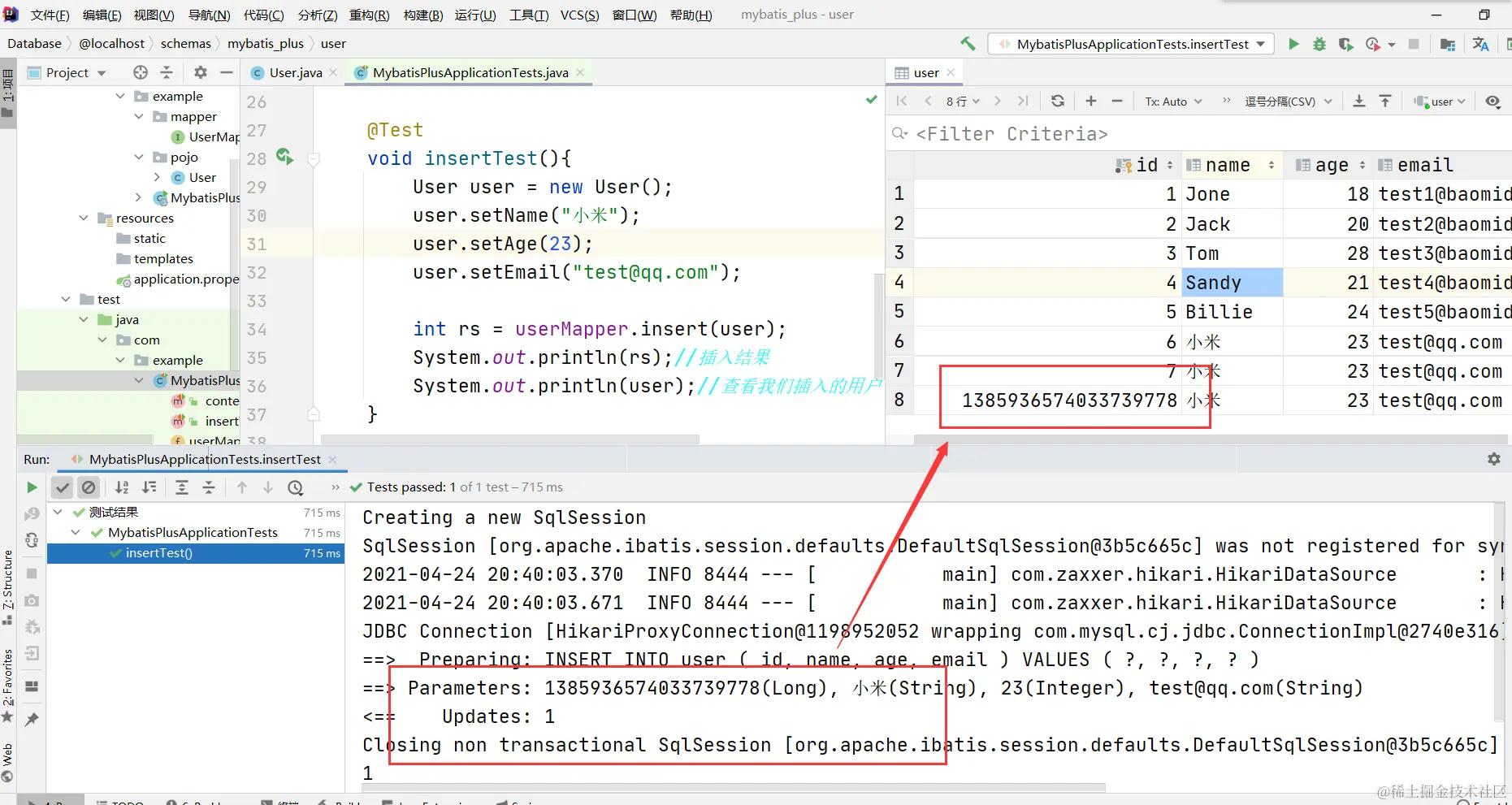1512x805 pixels.
Task: Select the user database table tab
Action: tap(925, 72)
